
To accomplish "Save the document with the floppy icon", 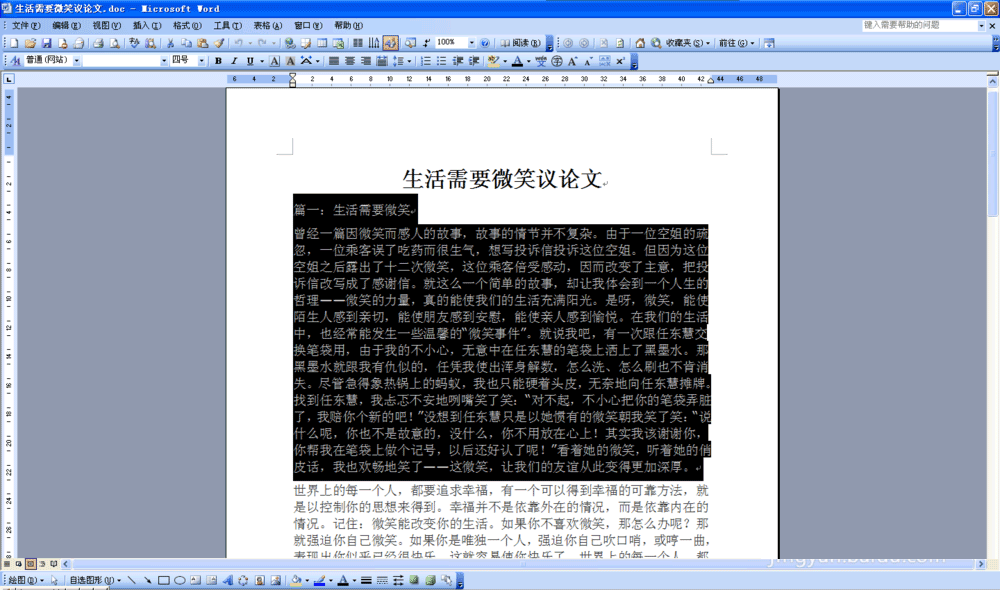I will tap(47, 43).
